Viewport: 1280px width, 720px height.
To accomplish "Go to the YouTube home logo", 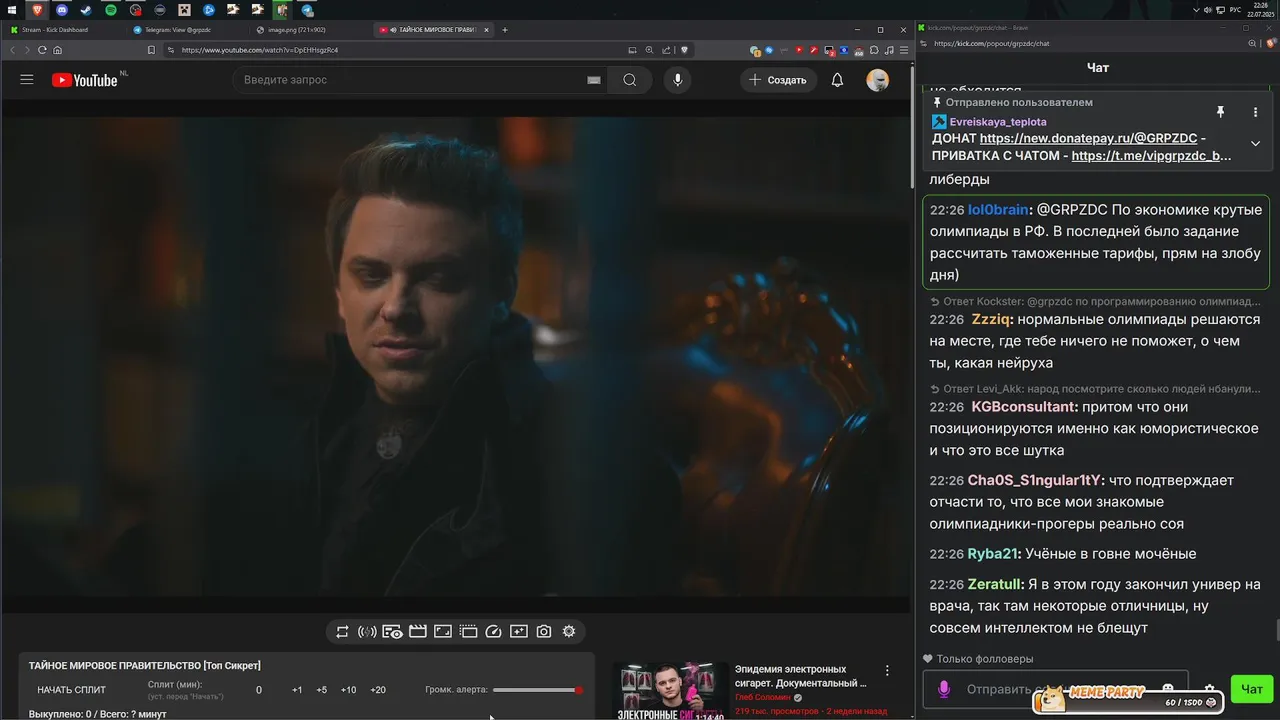I will pos(85,80).
